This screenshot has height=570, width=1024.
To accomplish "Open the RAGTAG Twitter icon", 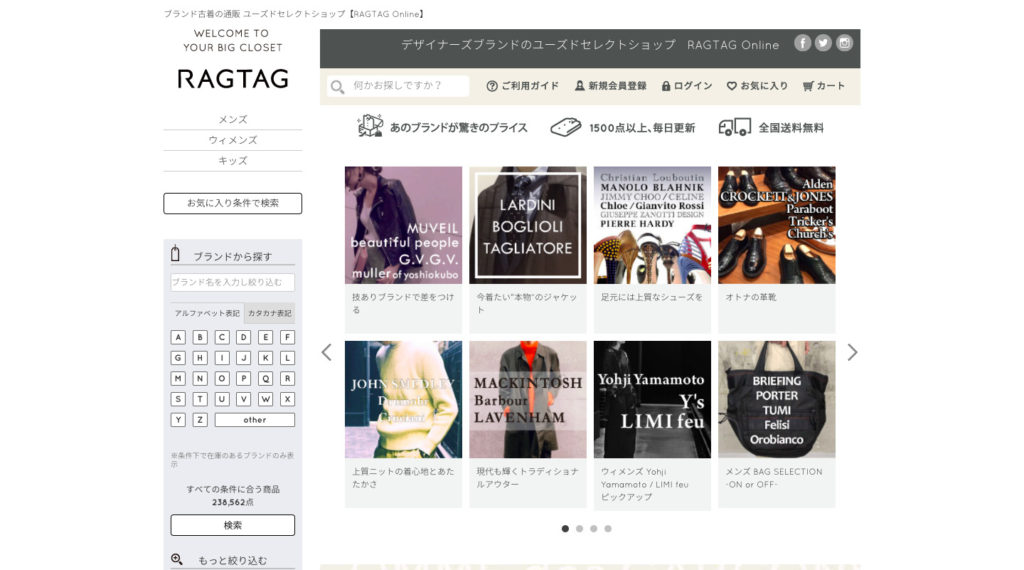I will 824,43.
